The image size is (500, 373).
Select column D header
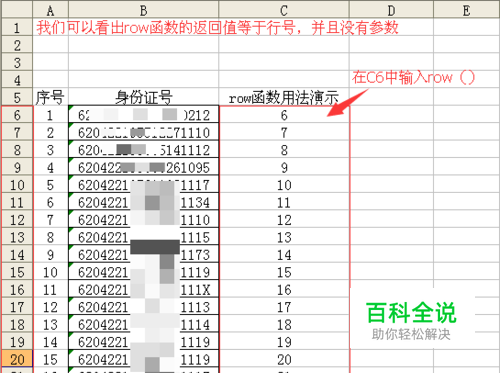391,10
